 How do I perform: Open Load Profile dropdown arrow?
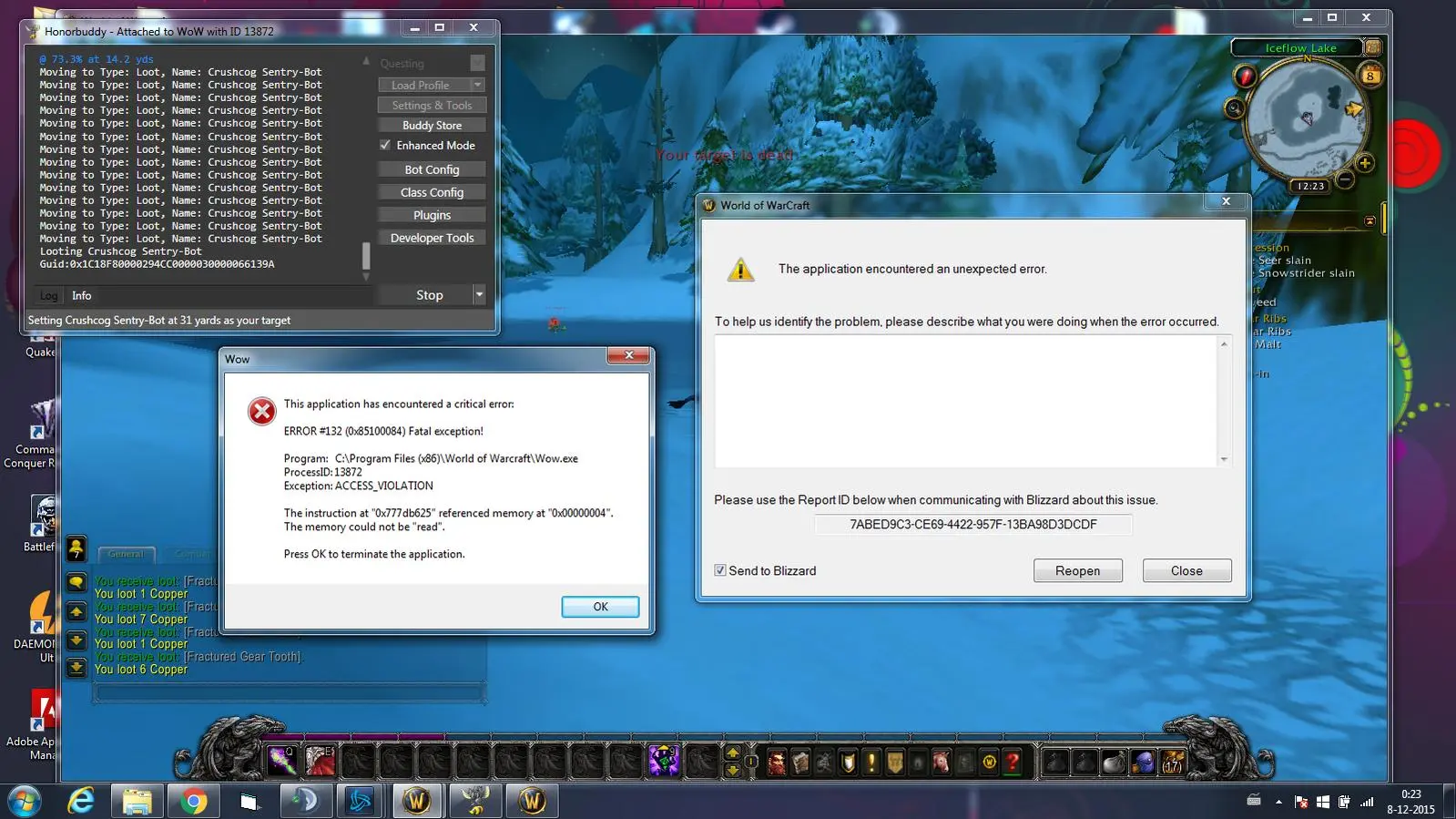point(477,85)
